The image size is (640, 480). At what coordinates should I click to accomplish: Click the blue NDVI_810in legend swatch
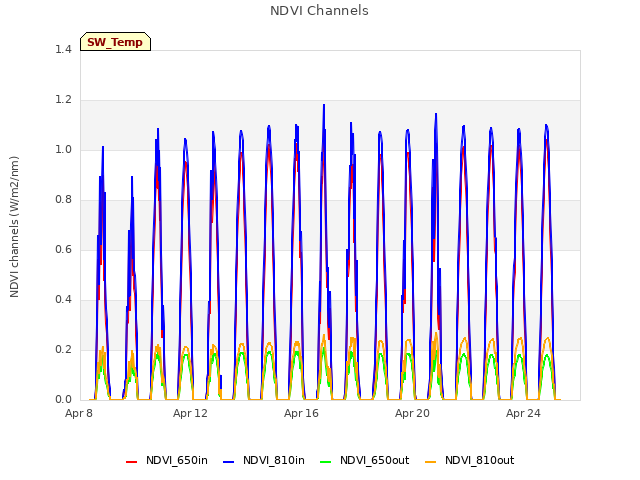point(229,462)
